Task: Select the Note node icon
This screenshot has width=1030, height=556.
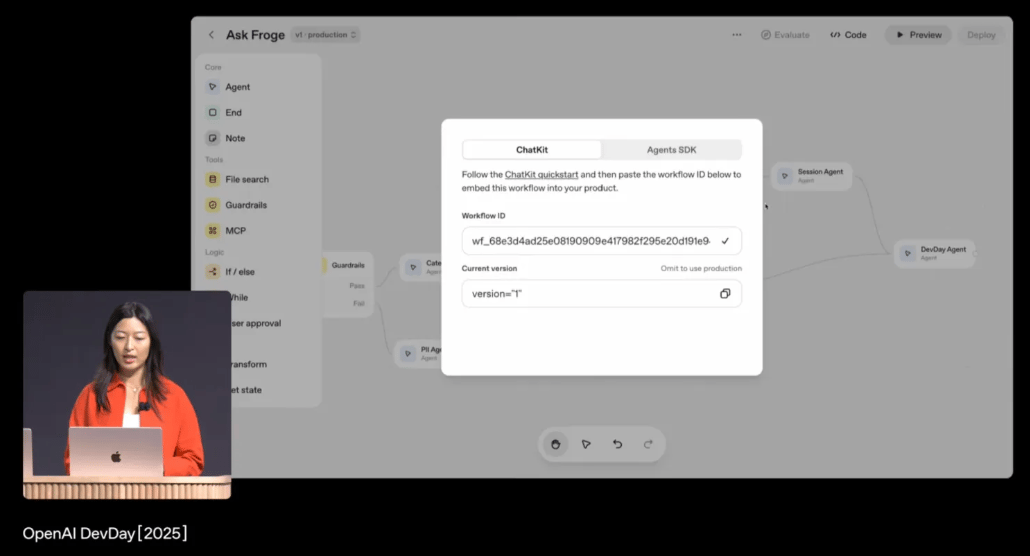Action: pyautogui.click(x=212, y=138)
